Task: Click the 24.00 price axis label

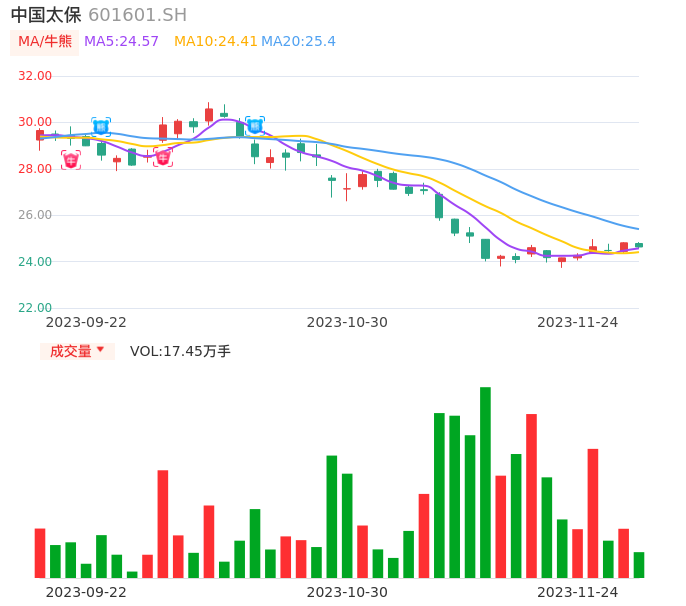Action: click(35, 262)
